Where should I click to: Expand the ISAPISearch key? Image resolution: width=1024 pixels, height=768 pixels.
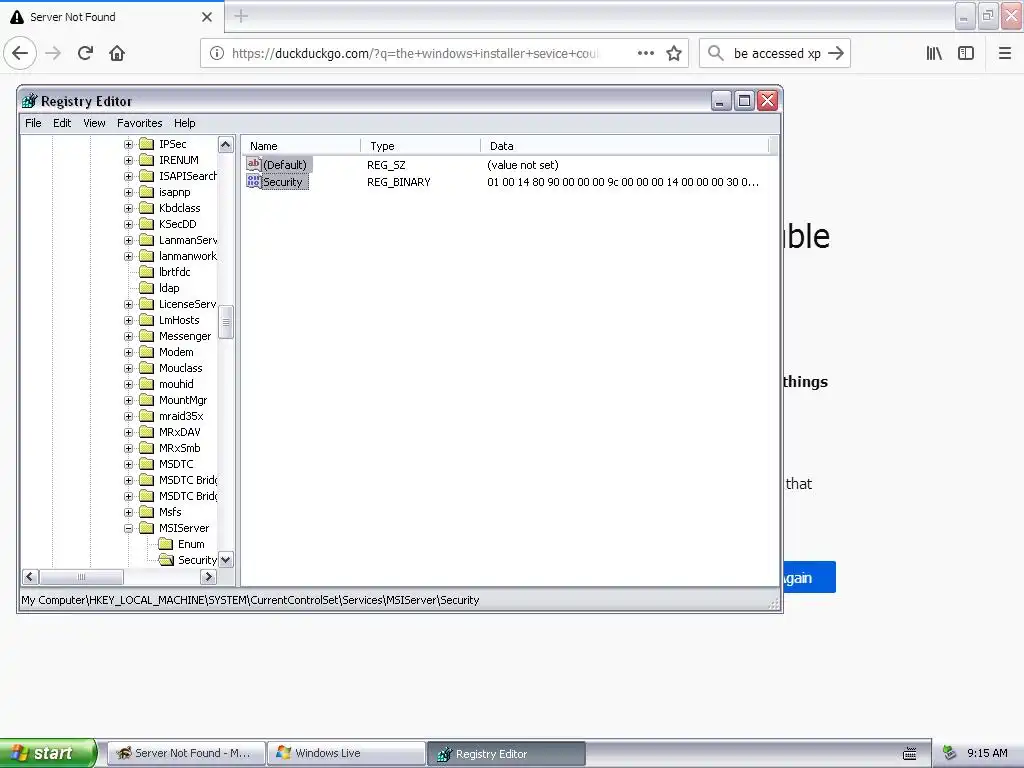(129, 176)
